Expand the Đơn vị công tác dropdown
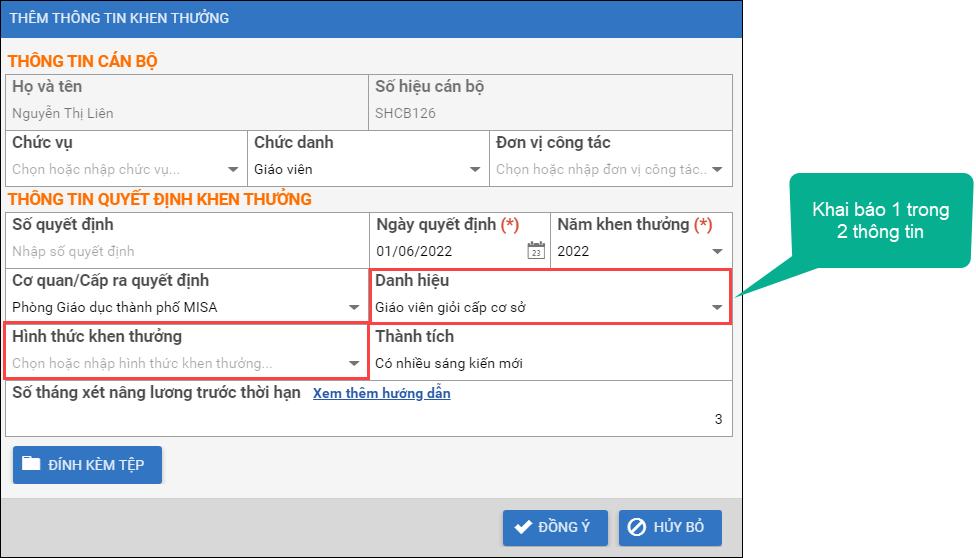 (717, 170)
